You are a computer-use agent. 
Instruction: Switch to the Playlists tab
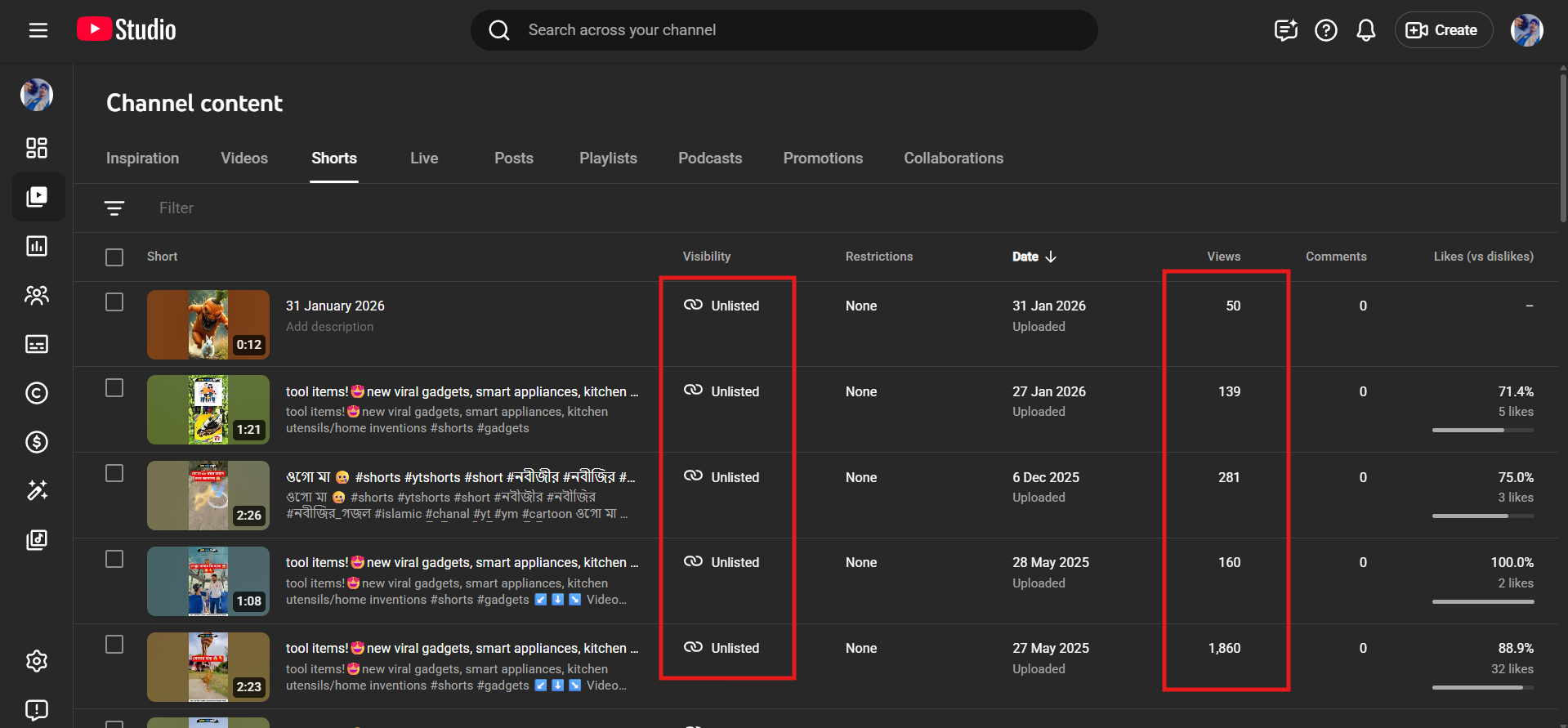pyautogui.click(x=608, y=159)
